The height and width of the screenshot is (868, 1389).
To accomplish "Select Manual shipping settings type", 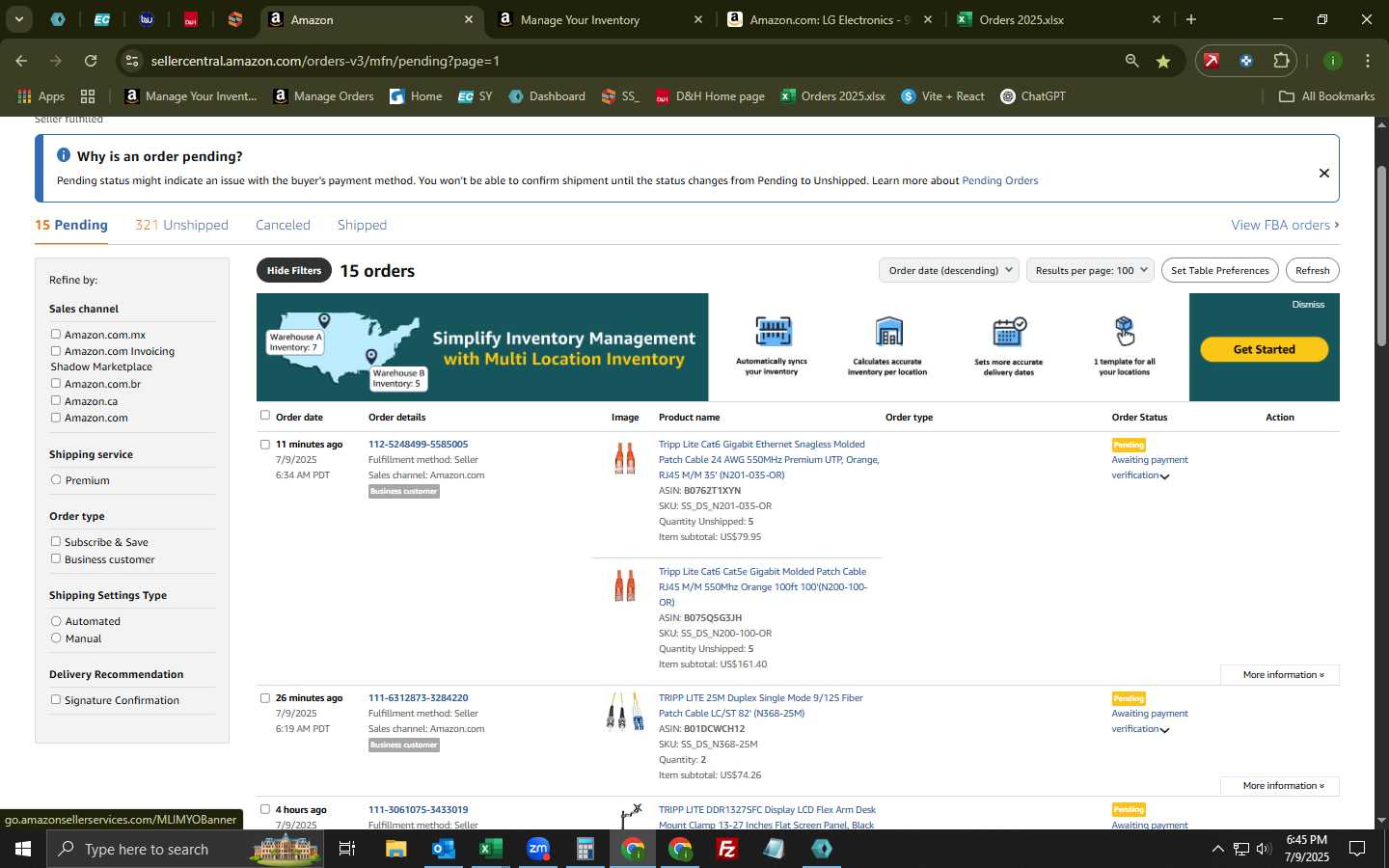I will (x=56, y=637).
